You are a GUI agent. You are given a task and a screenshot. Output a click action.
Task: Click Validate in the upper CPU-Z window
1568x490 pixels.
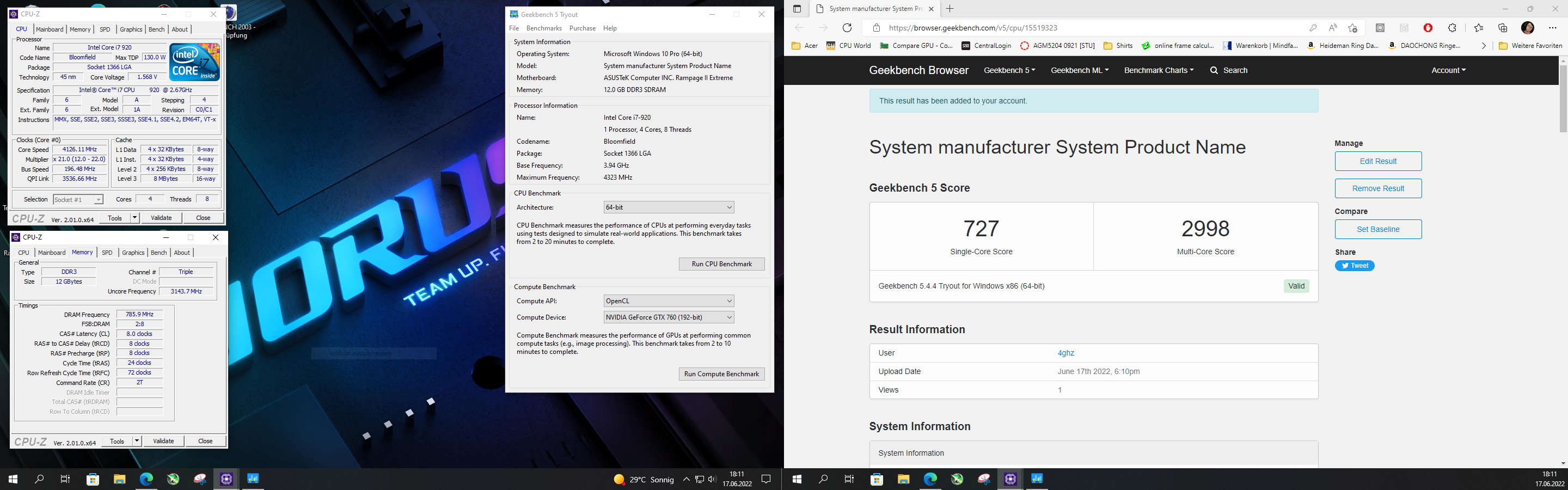(x=161, y=218)
